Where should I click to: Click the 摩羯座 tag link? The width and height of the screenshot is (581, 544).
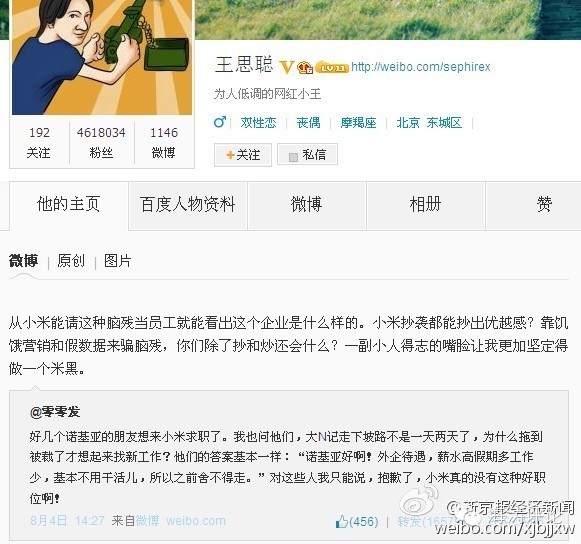click(358, 123)
